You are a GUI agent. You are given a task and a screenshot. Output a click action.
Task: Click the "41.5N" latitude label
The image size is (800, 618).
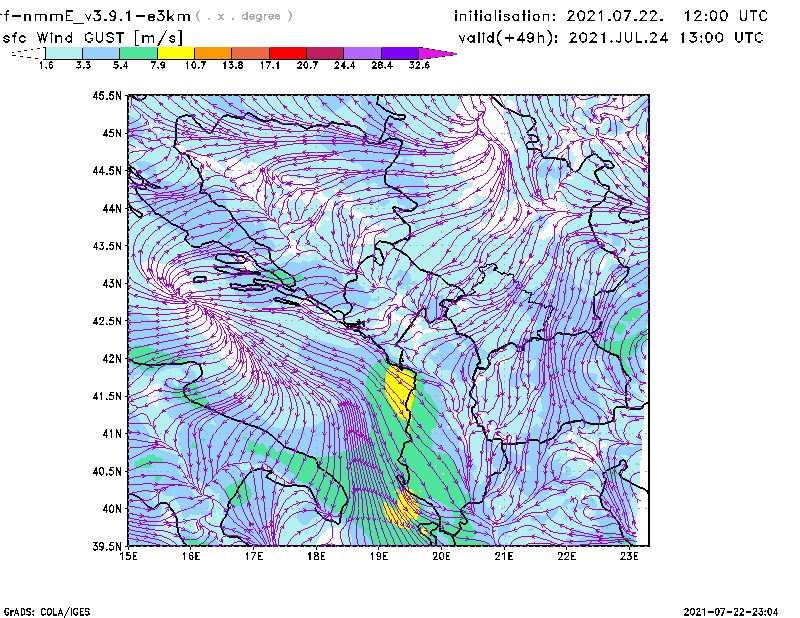107,396
